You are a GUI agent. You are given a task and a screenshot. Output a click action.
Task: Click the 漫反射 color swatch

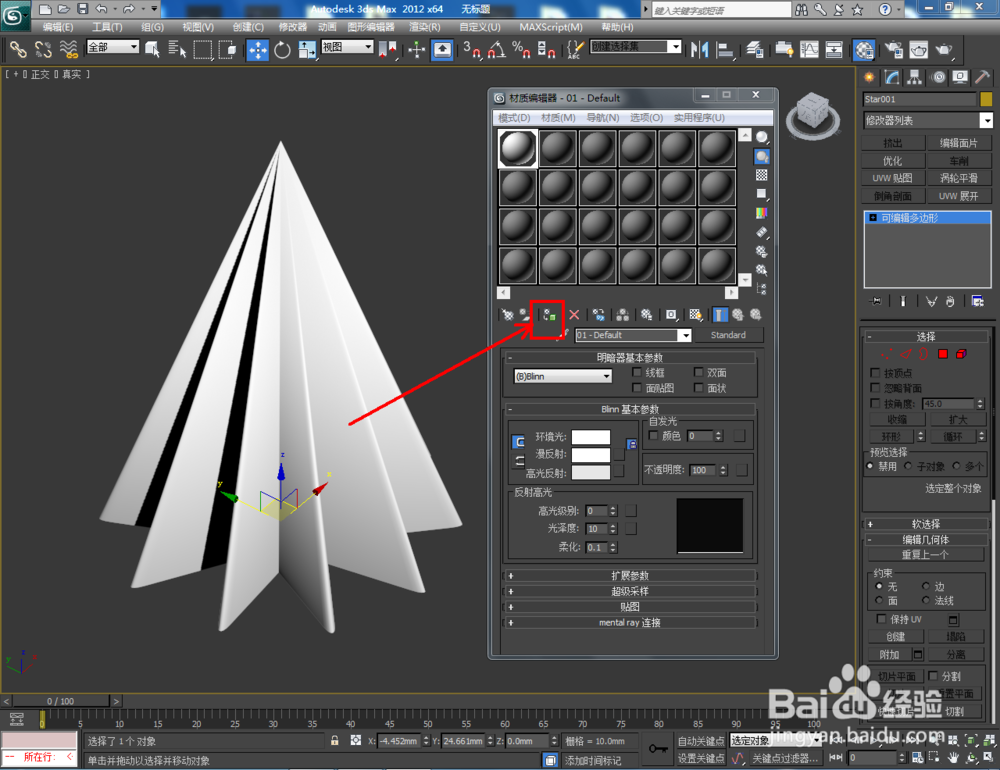coord(591,454)
